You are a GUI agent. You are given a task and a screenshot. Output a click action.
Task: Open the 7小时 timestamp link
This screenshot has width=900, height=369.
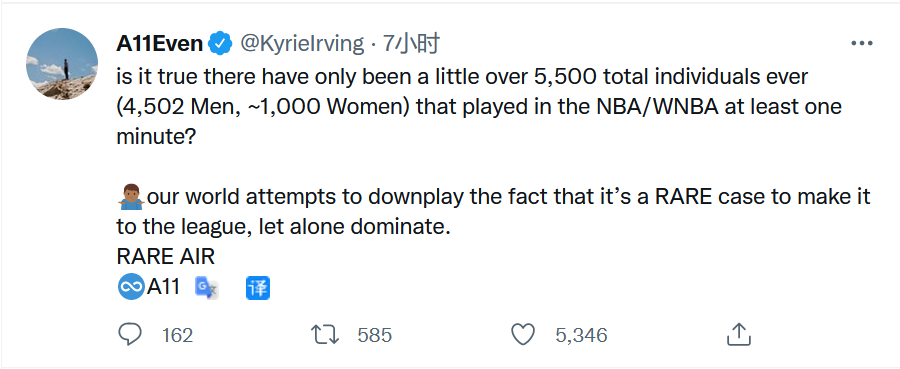click(411, 44)
